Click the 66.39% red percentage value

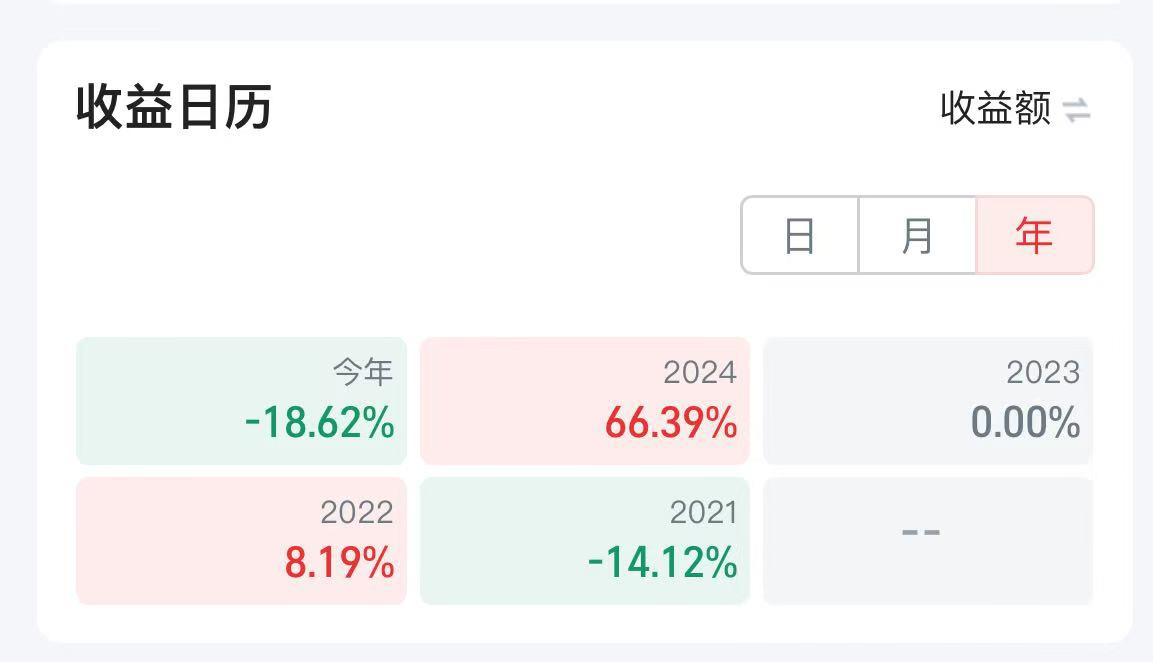(x=671, y=423)
